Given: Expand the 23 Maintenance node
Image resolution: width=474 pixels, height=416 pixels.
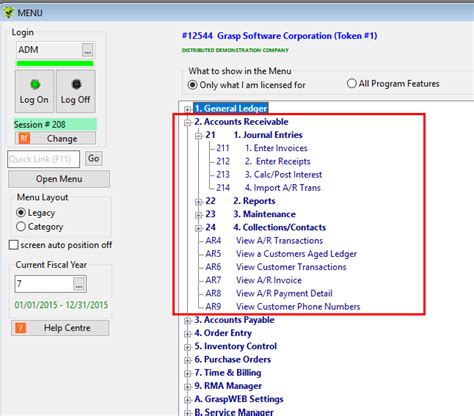Looking at the screenshot, I should click(199, 215).
